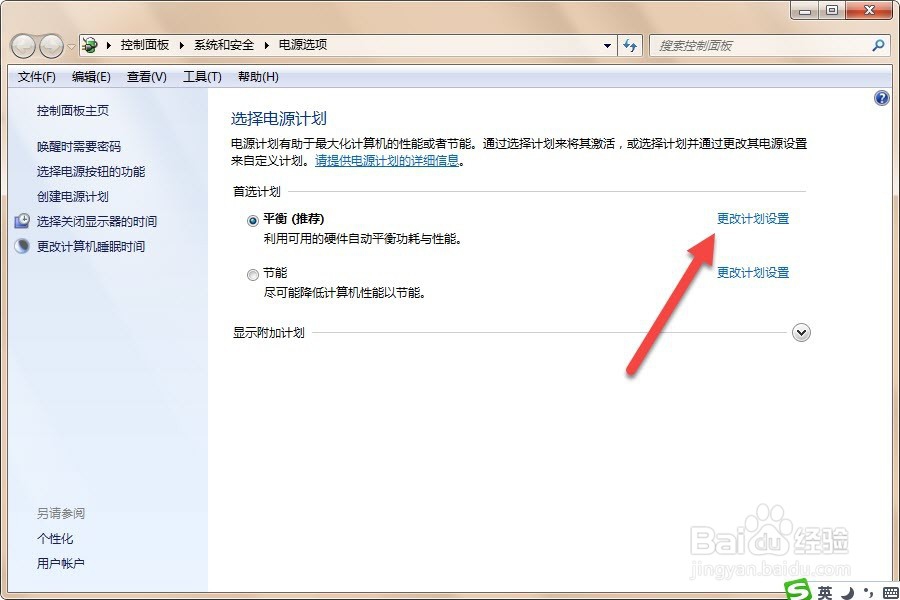The width and height of the screenshot is (900, 600).
Task: Select the 节能 radio button
Action: (x=253, y=275)
